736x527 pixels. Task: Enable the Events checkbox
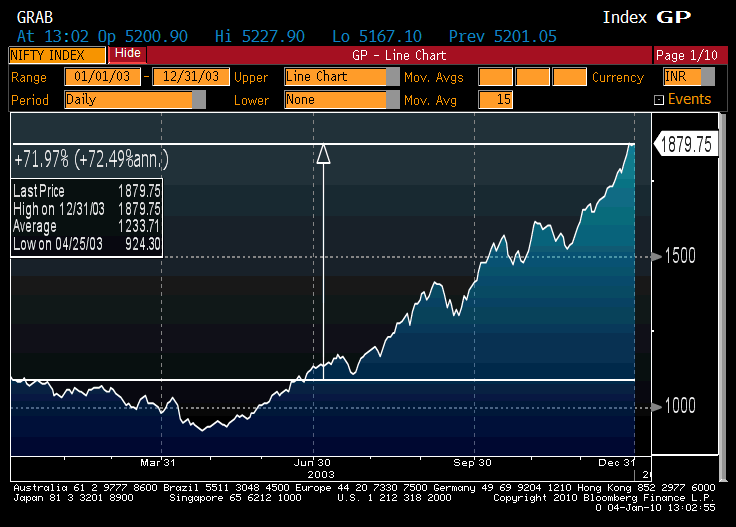[x=658, y=100]
